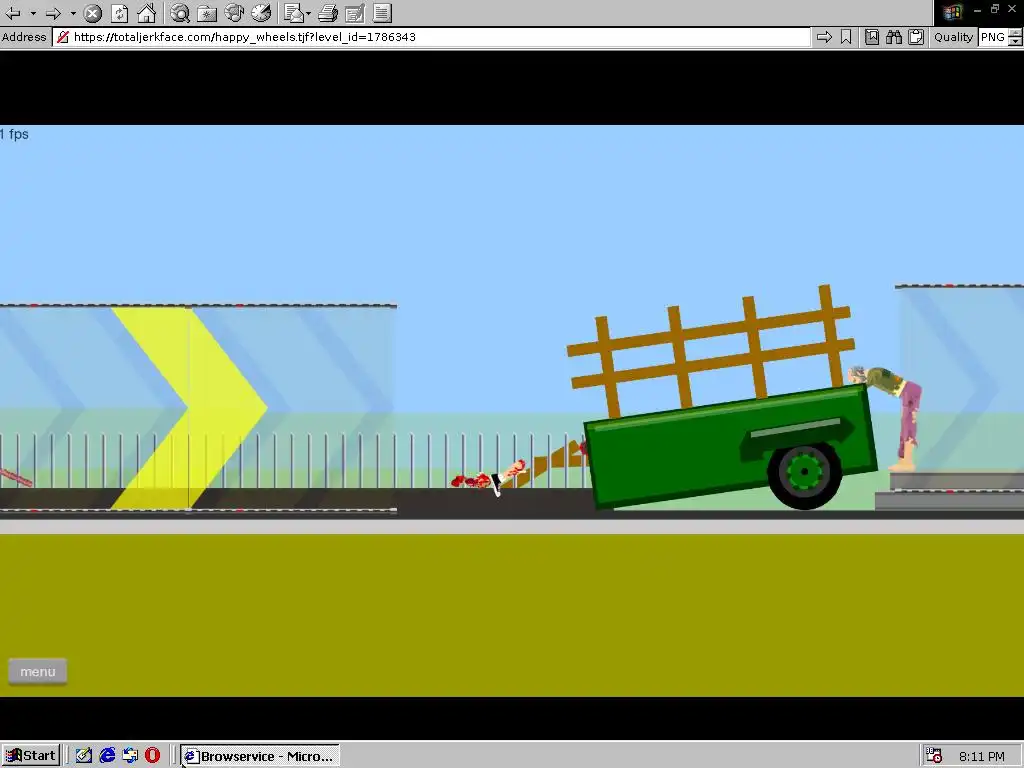
Task: Open the Forward history dropdown arrow
Action: point(73,13)
